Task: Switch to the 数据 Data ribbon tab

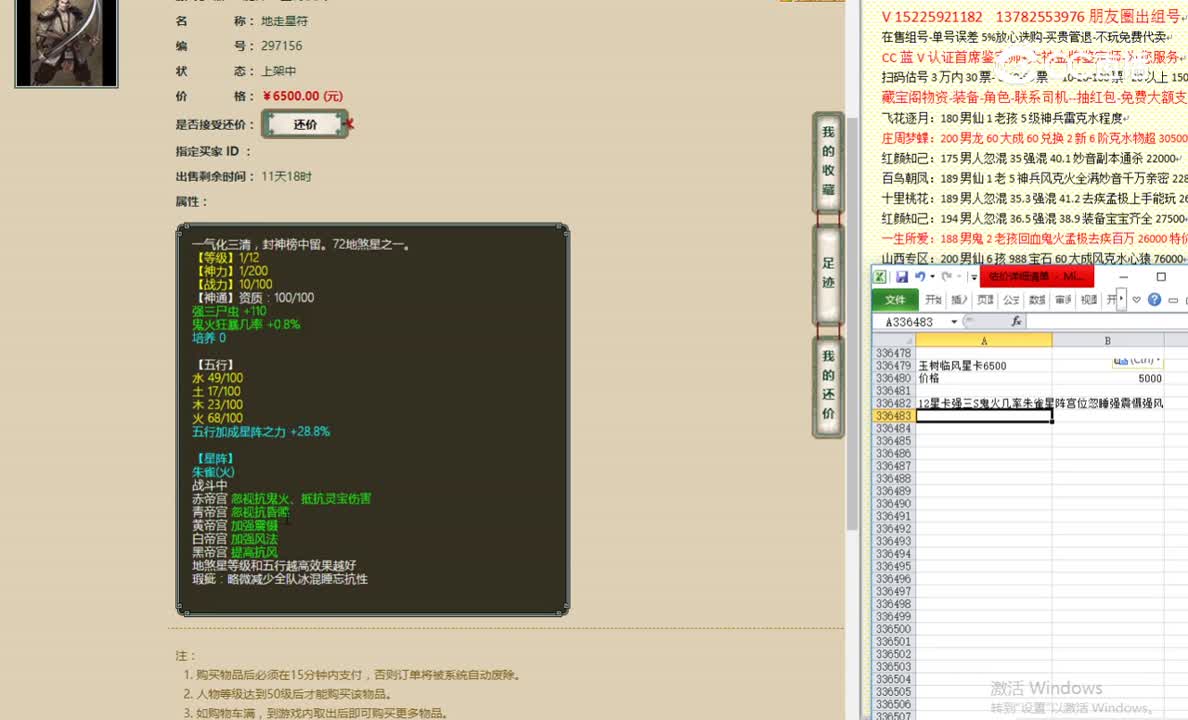Action: pyautogui.click(x=1036, y=299)
